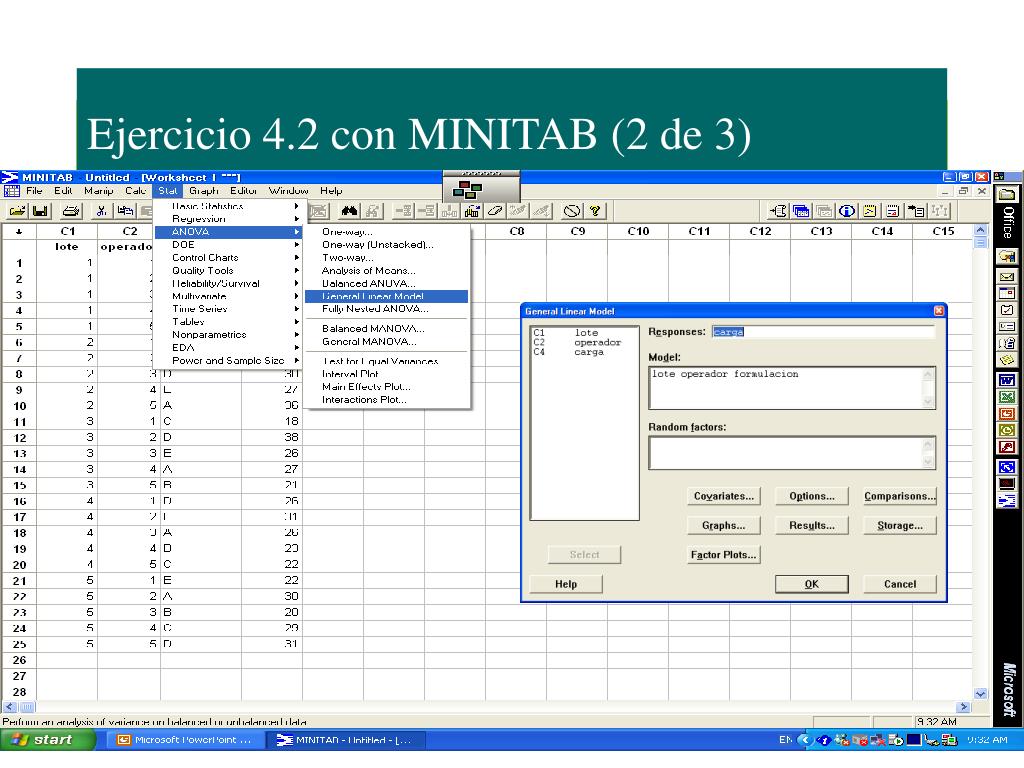Choose Interactions Plot entry

pyautogui.click(x=387, y=400)
